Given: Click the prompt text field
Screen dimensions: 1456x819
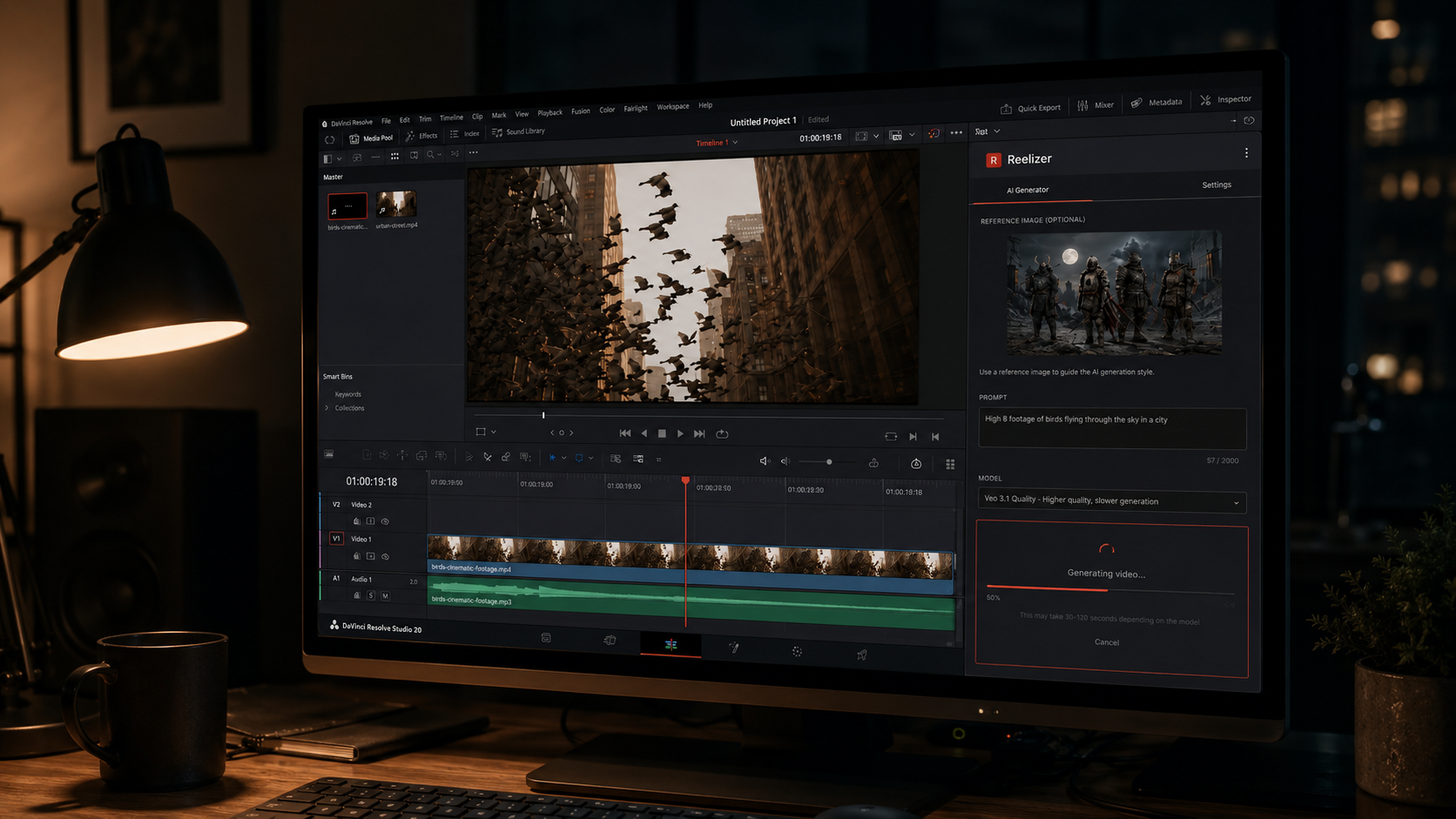Looking at the screenshot, I should click(1112, 428).
